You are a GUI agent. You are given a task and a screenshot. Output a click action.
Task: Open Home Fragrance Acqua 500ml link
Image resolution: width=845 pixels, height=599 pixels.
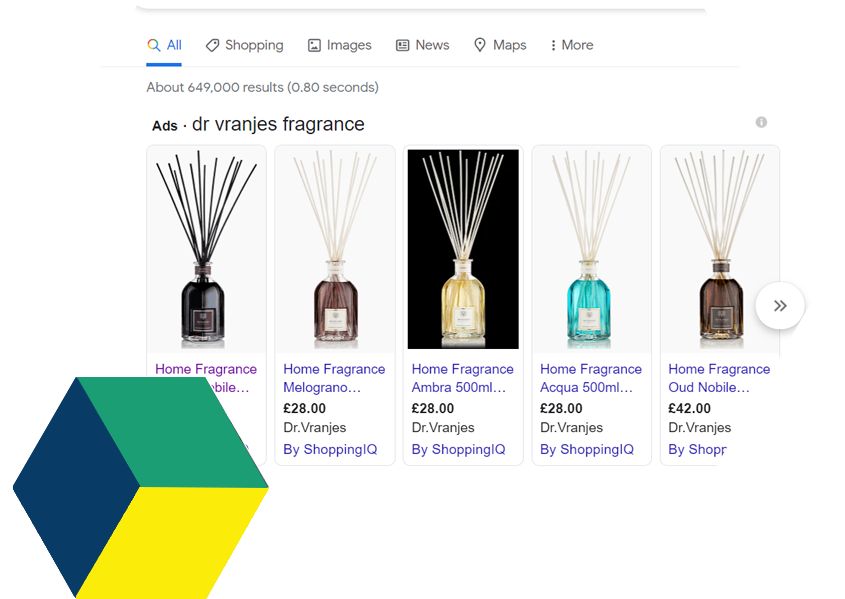pyautogui.click(x=591, y=378)
